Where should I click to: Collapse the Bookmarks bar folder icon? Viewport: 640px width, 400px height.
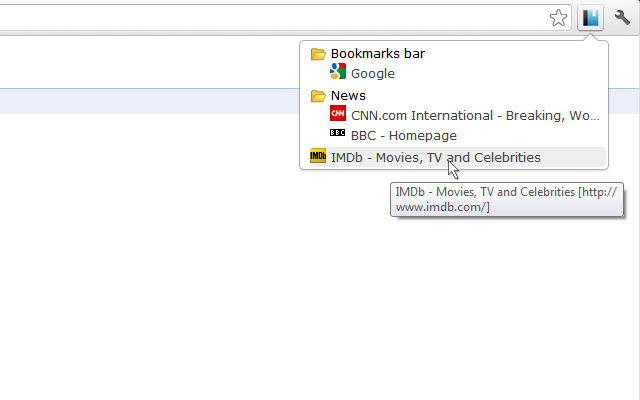pyautogui.click(x=318, y=54)
